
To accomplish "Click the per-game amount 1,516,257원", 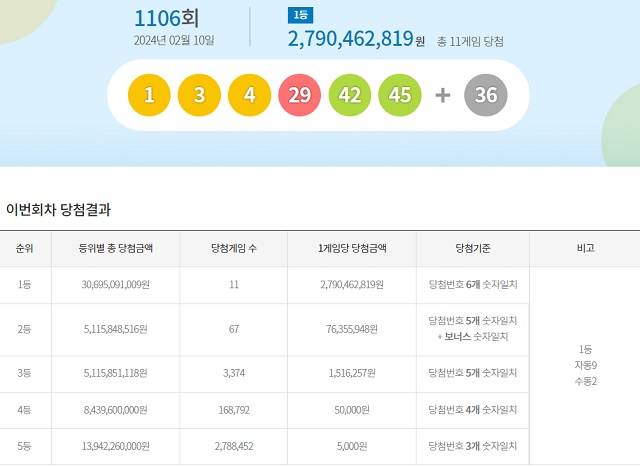I will tap(352, 373).
